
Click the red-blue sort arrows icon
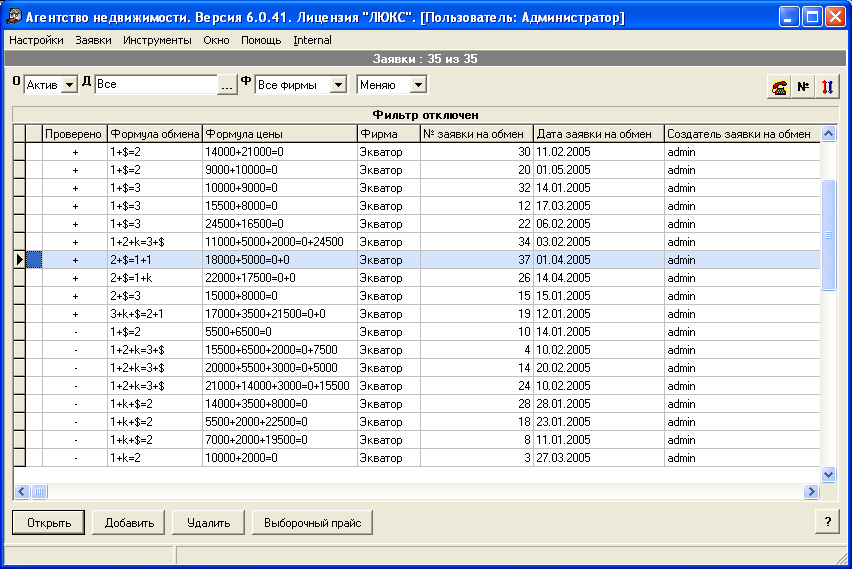(x=827, y=87)
